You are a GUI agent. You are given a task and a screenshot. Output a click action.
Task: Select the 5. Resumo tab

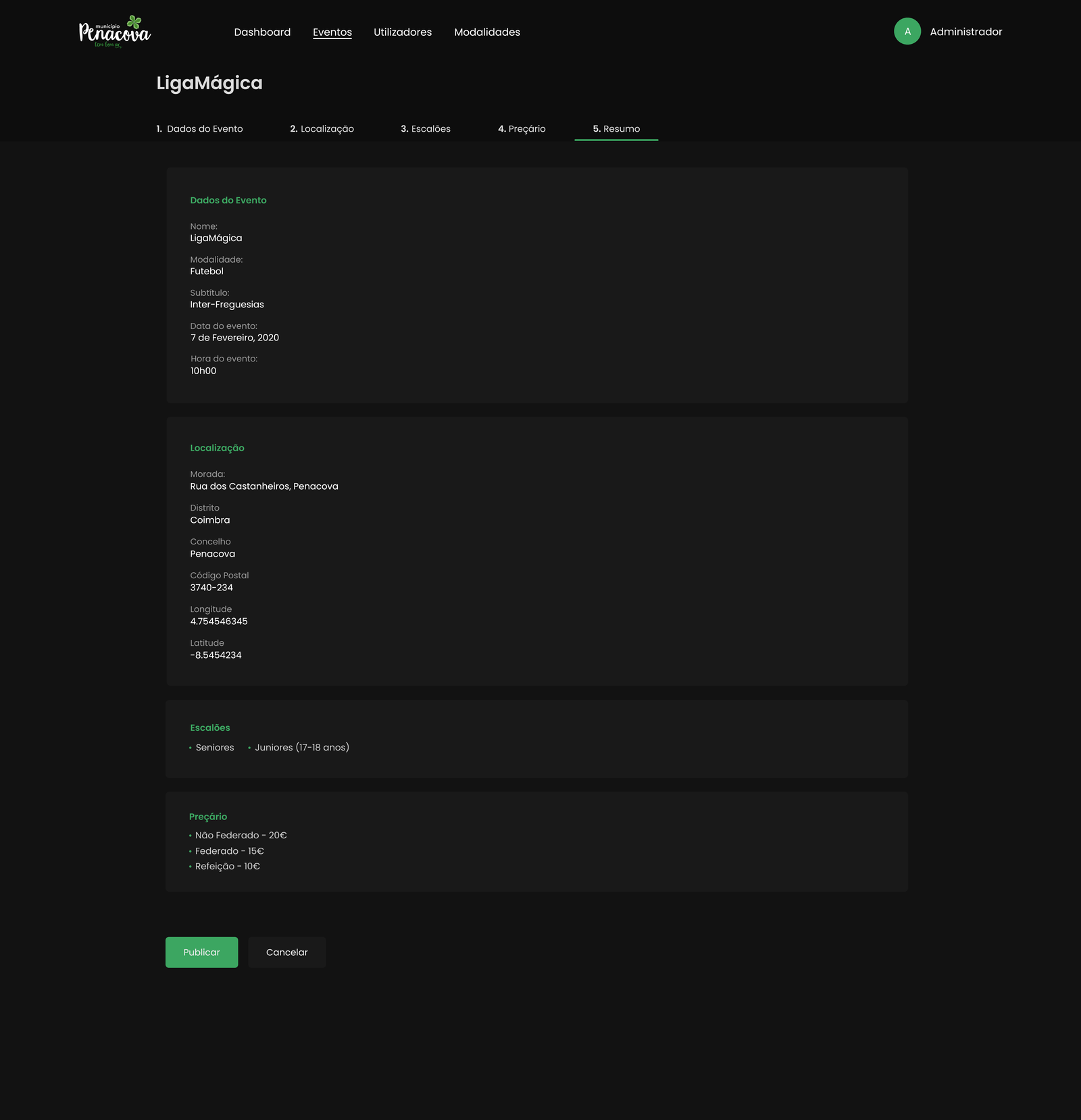[x=616, y=129]
